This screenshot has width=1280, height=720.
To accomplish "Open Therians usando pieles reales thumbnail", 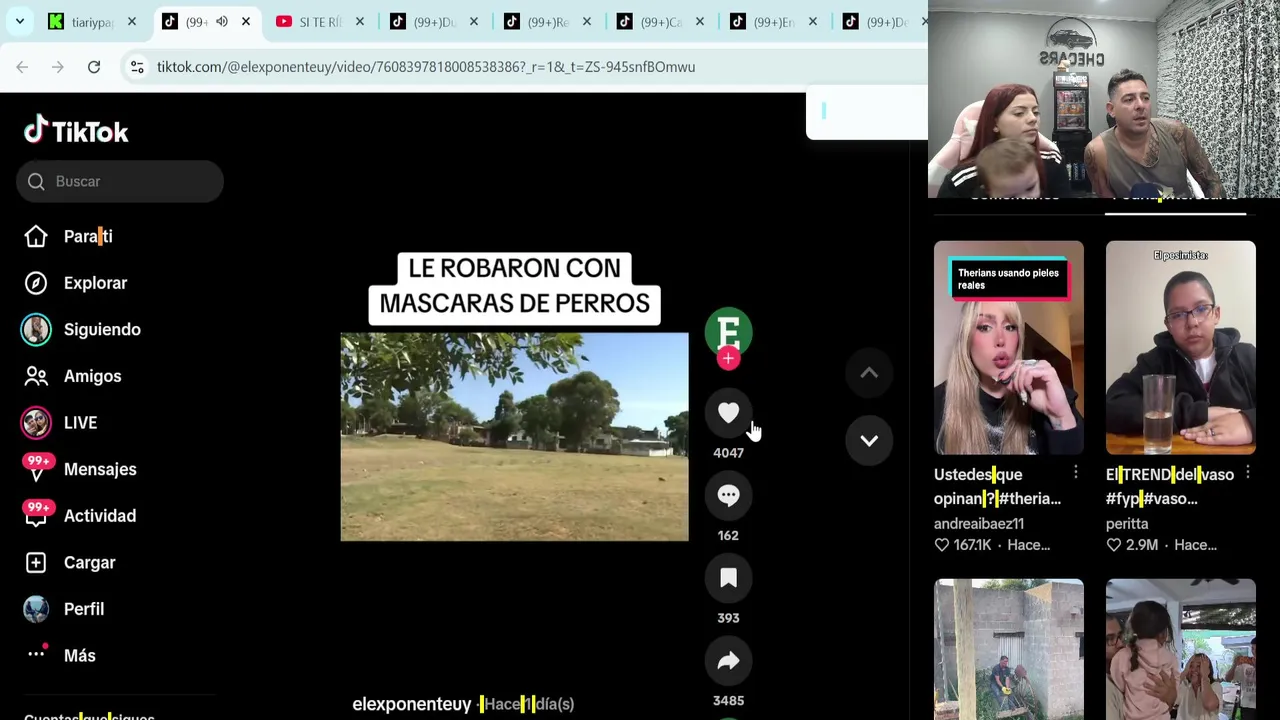I will [x=1008, y=347].
